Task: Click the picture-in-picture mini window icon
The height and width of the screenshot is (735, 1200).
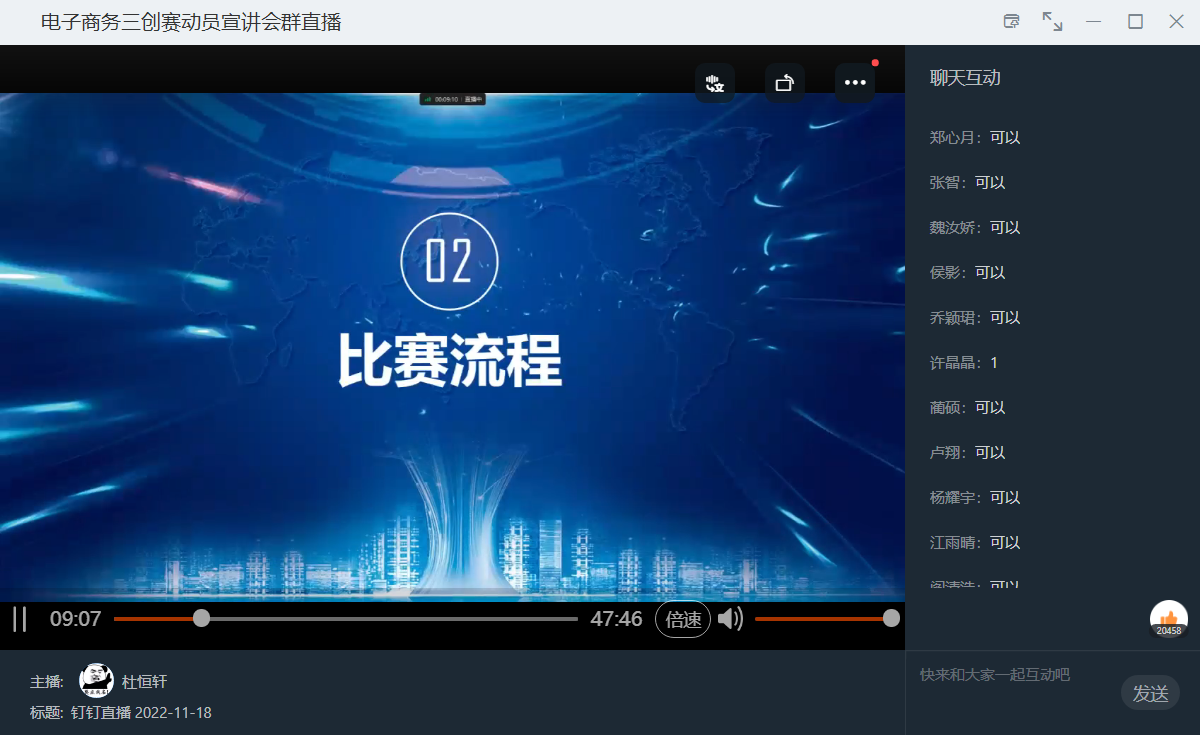Action: coord(1011,22)
